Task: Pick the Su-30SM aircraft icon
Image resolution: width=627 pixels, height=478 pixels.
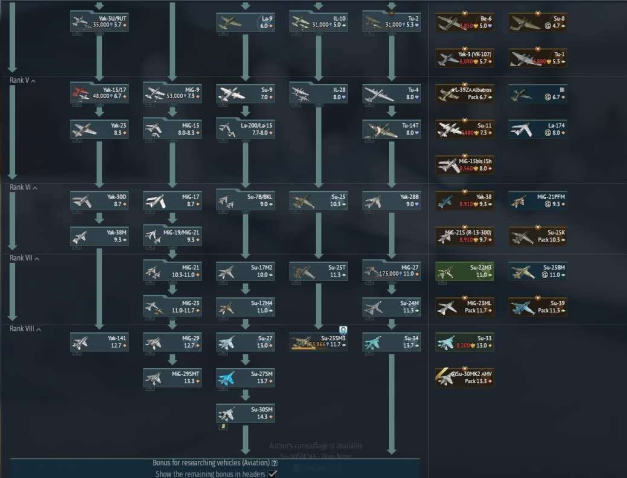Action: click(228, 412)
